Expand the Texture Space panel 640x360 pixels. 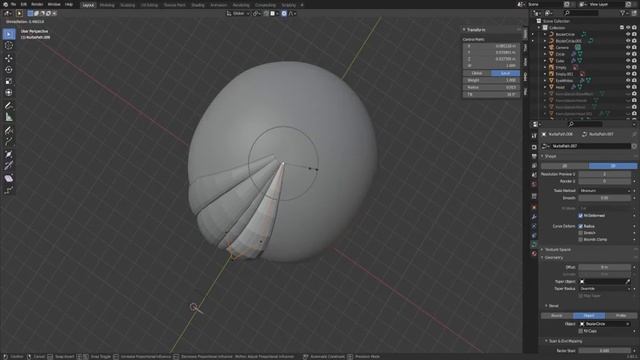557,249
